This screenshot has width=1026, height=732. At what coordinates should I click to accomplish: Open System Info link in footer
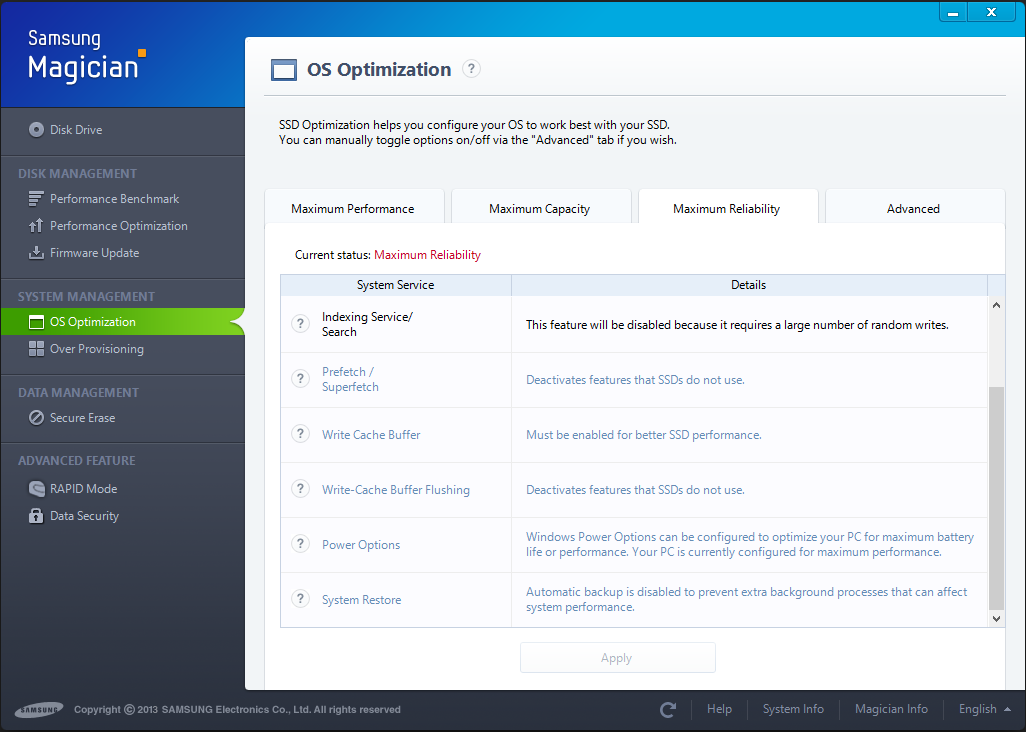tap(793, 709)
